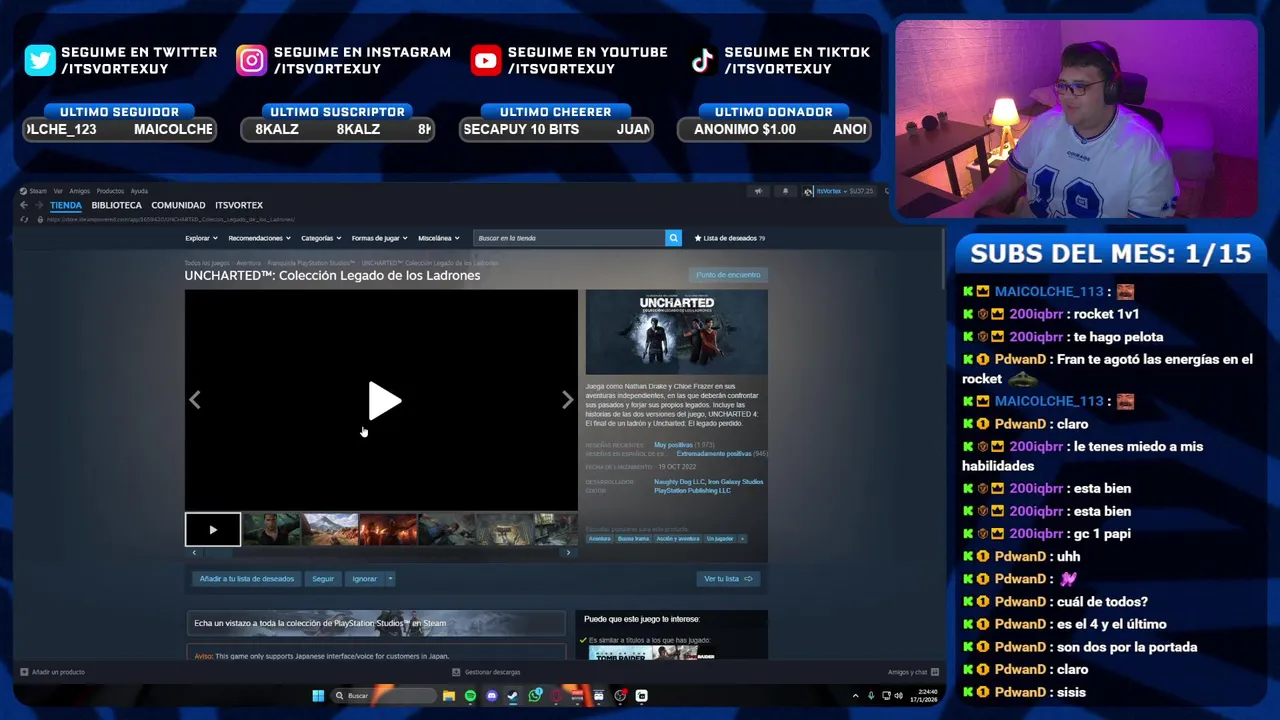1280x720 pixels.
Task: Expand the Explorar dropdown
Action: tap(200, 238)
